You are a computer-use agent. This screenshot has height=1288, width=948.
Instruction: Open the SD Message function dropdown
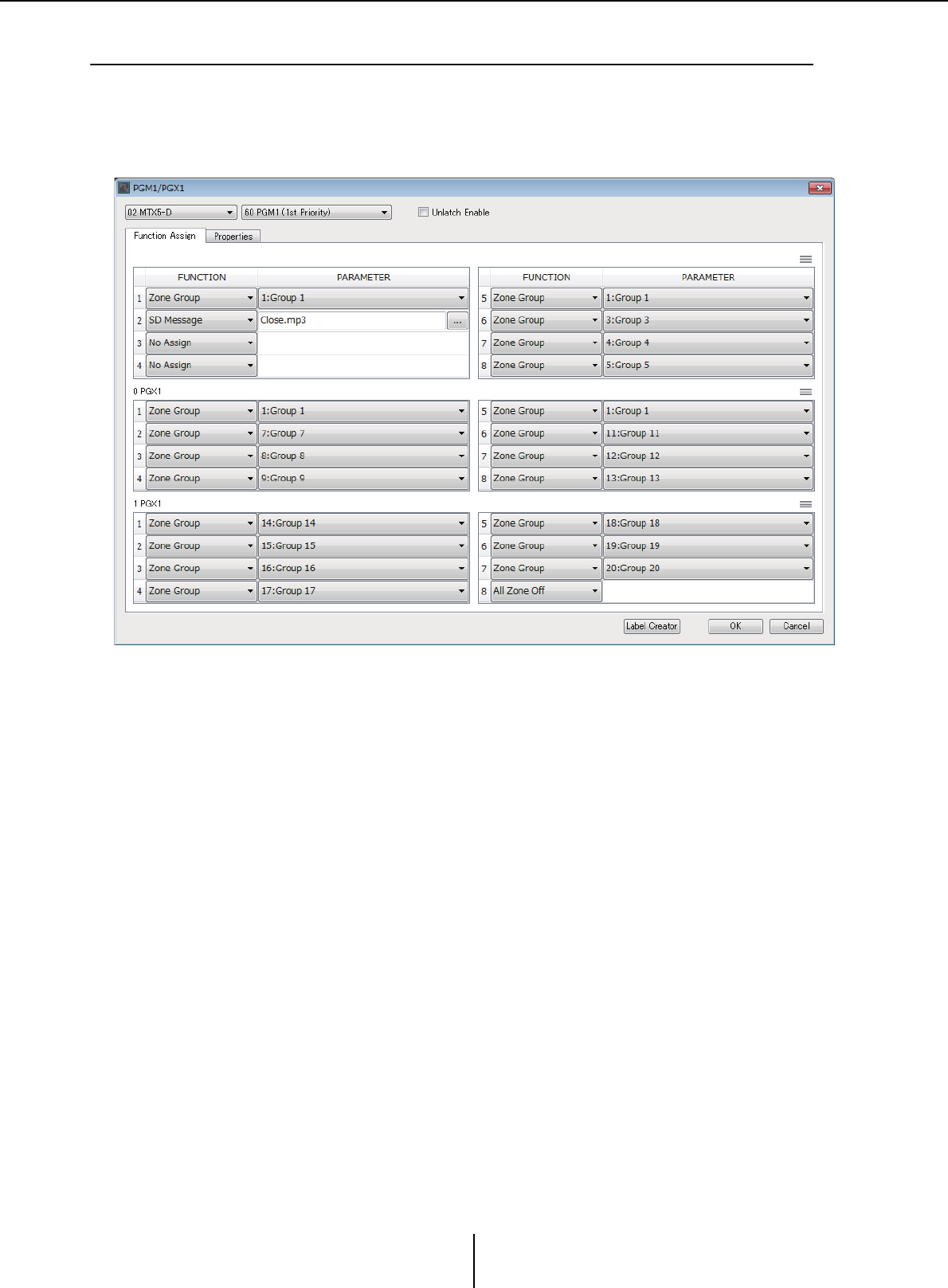point(201,320)
